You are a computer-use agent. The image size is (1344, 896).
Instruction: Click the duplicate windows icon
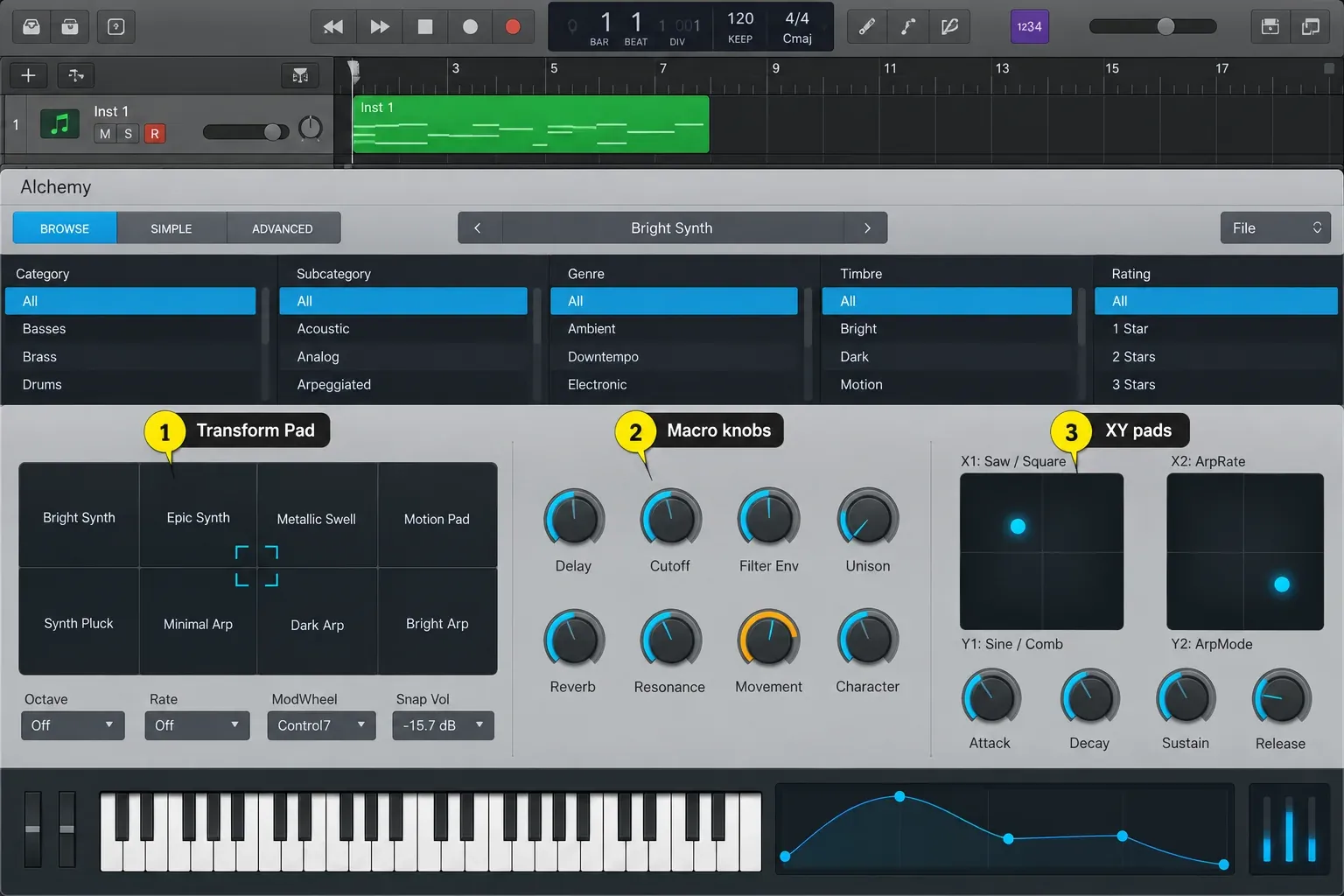1311,27
